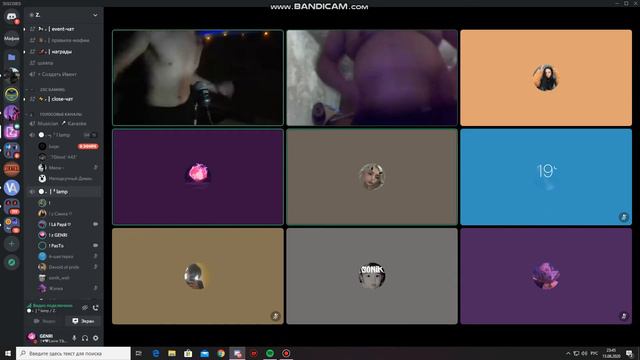Open Mail app from taskbar

point(204,353)
